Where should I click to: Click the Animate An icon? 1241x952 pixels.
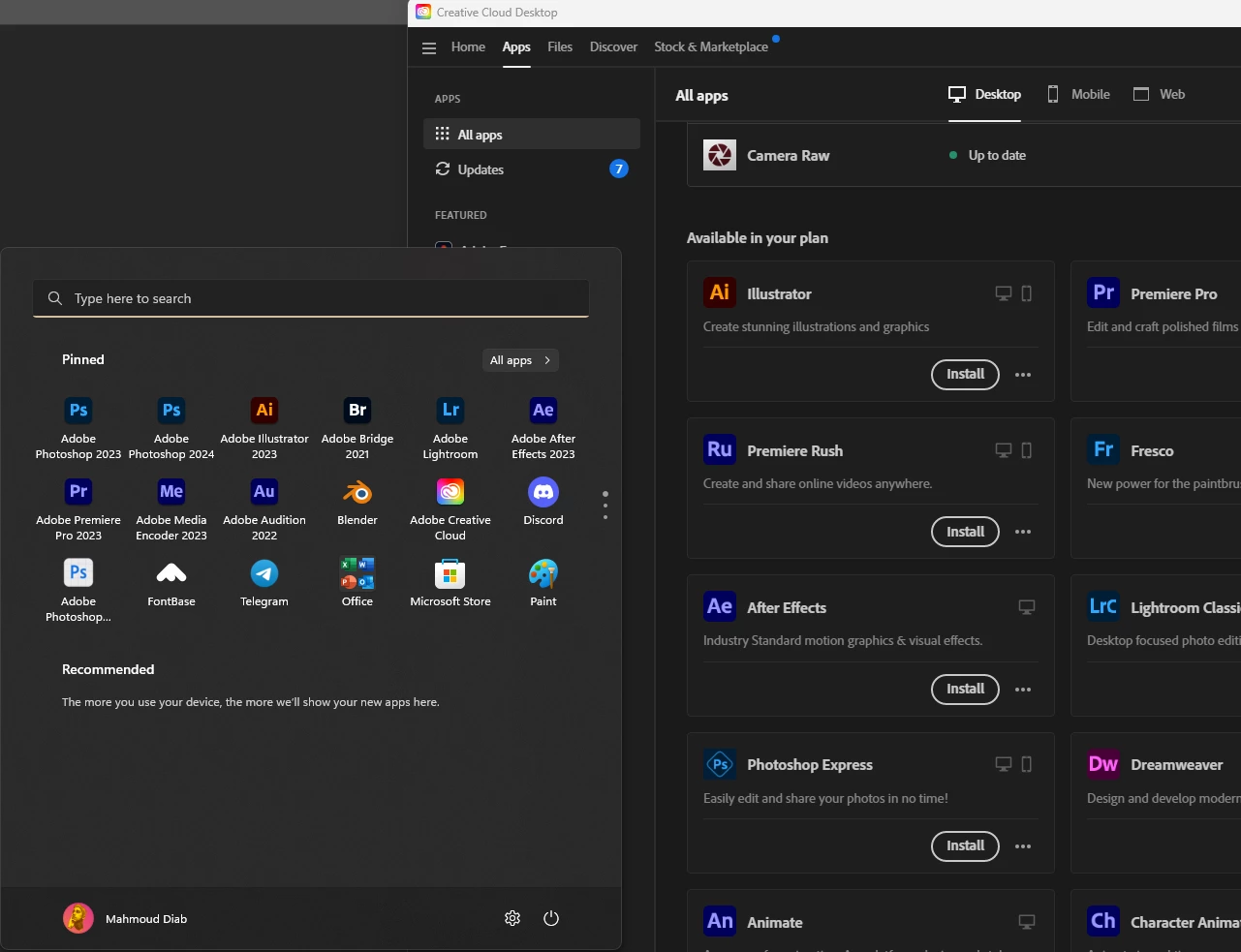click(x=720, y=921)
